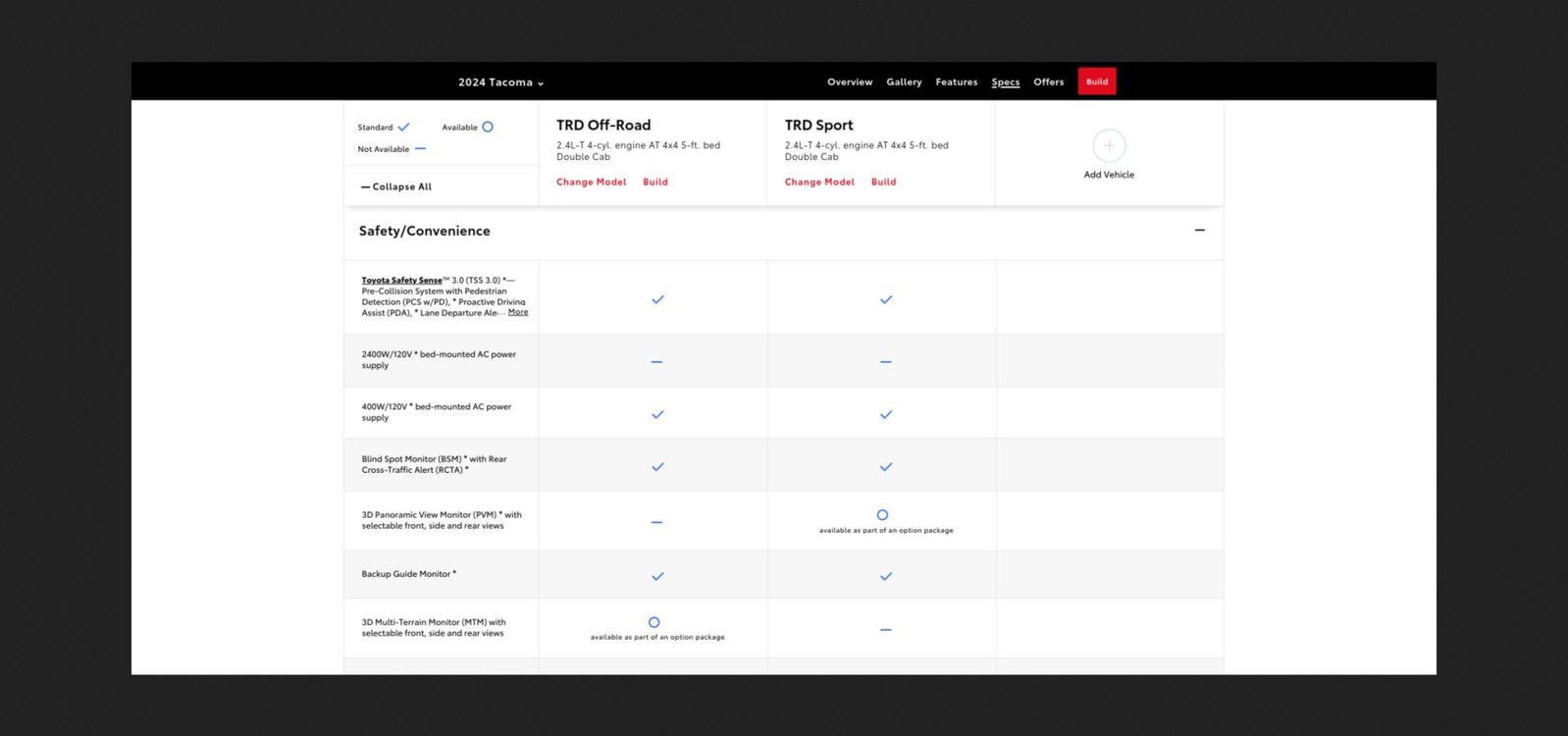Click TRD Sport checkmark for Blind Spot Monitor
Image resolution: width=1568 pixels, height=736 pixels.
pyautogui.click(x=886, y=467)
